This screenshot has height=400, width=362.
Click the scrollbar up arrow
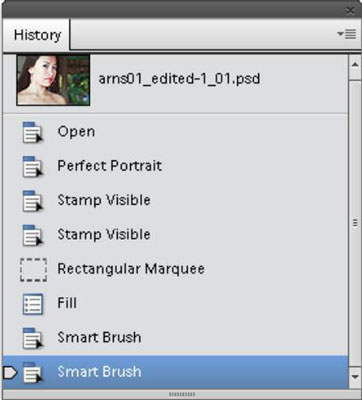tap(355, 65)
